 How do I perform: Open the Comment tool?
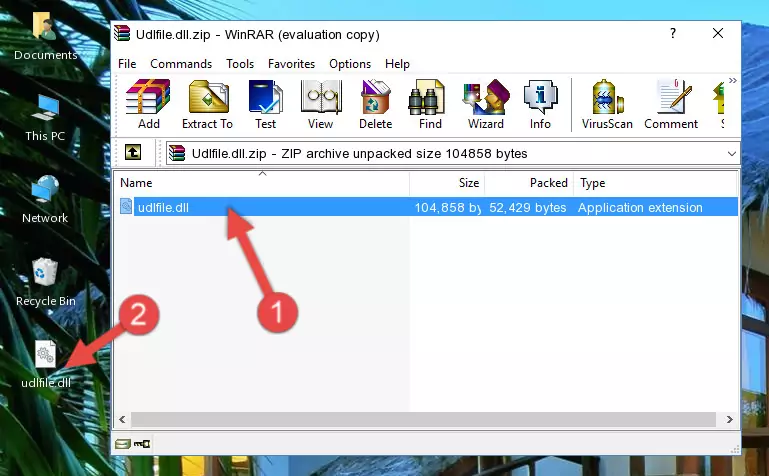click(671, 104)
